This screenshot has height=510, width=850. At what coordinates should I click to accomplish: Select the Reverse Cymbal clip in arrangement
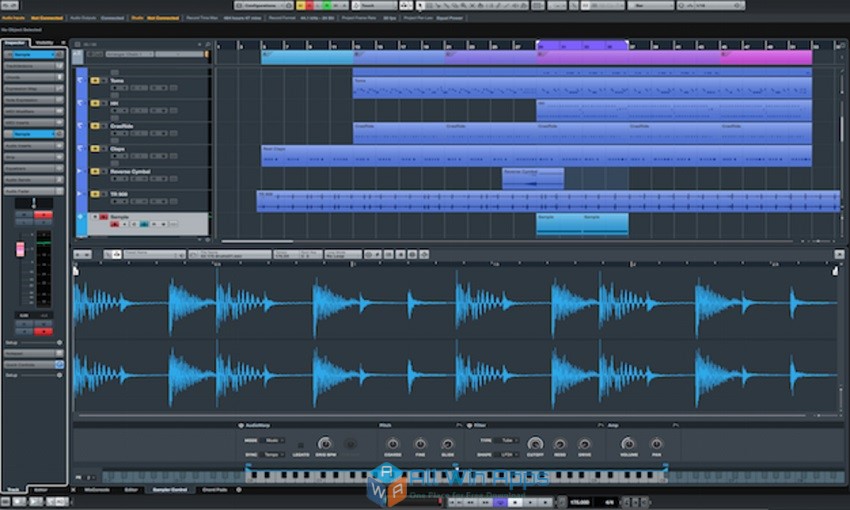[533, 178]
